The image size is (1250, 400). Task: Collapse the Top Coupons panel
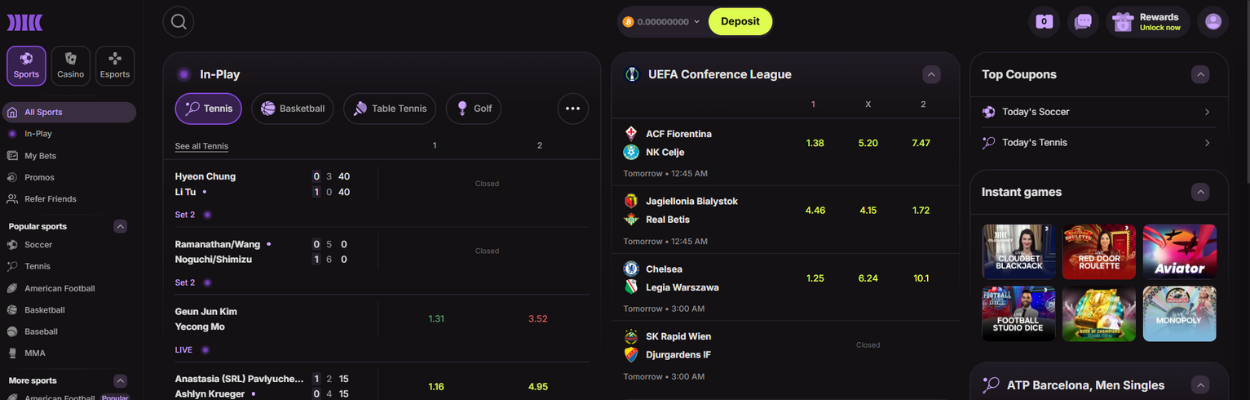tap(1201, 74)
